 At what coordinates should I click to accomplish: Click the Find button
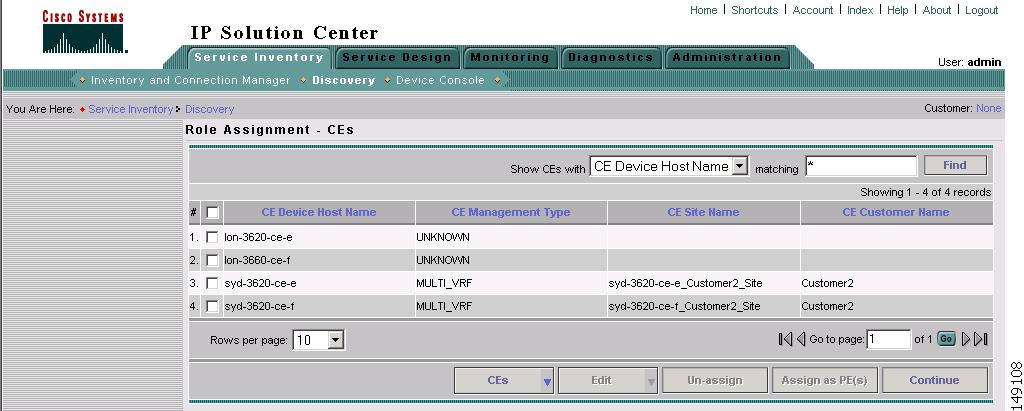[x=955, y=165]
